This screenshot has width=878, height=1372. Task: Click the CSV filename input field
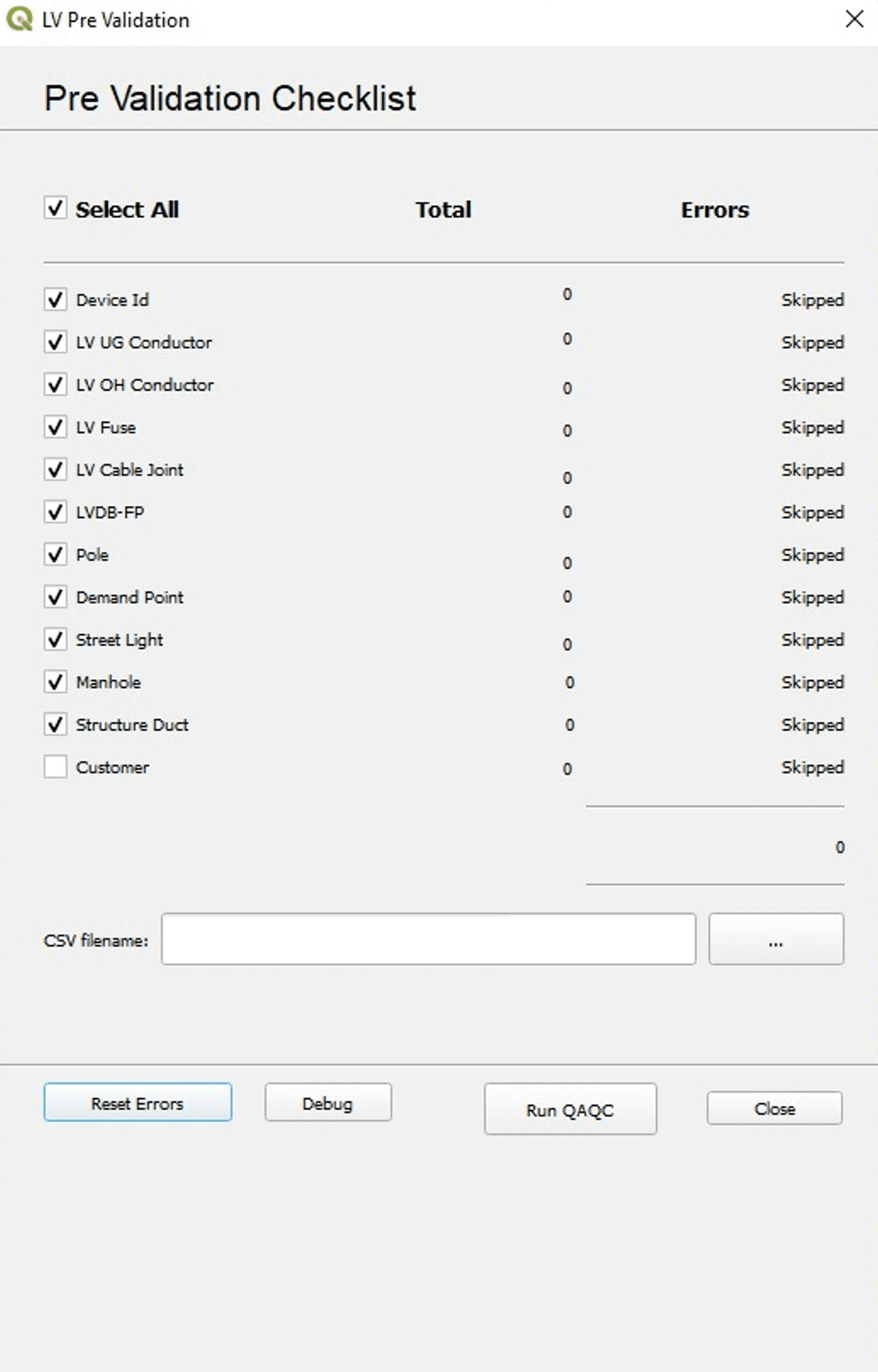tap(428, 939)
